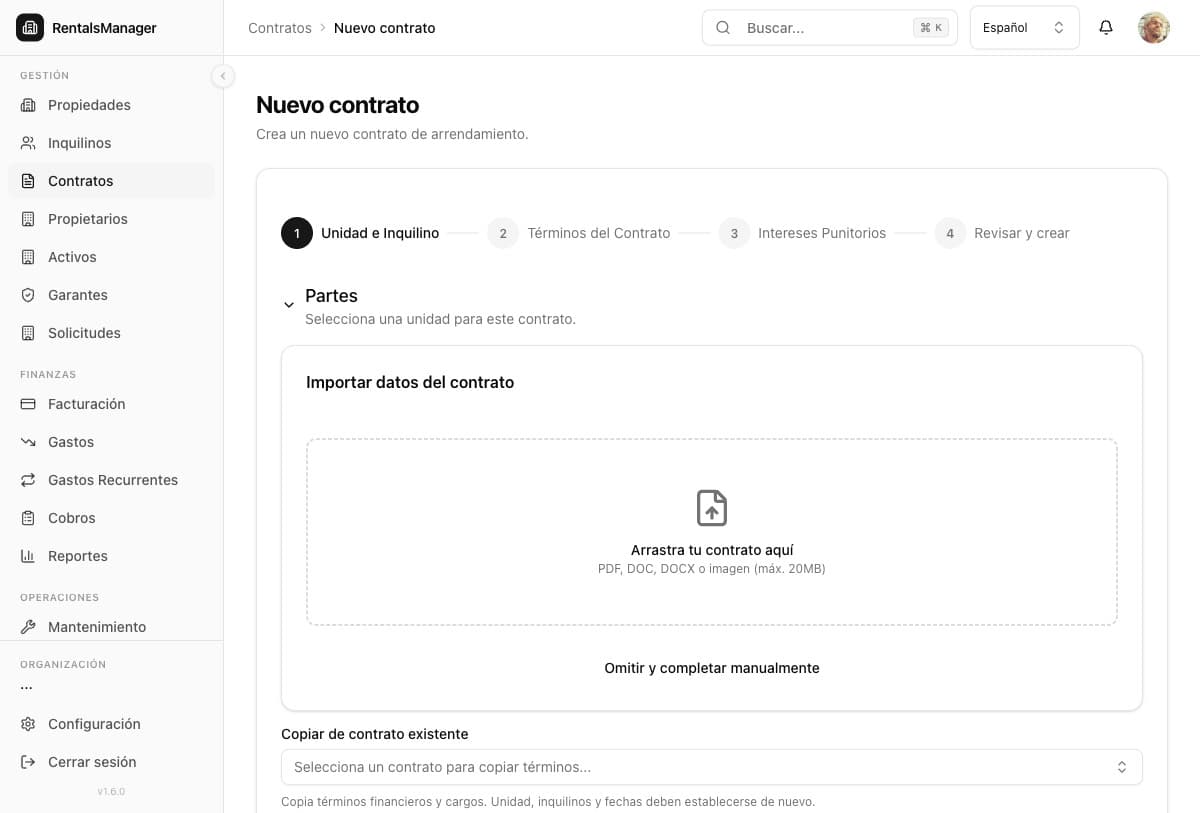
Task: Go to the Revisar y crear step
Action: [x=1021, y=233]
